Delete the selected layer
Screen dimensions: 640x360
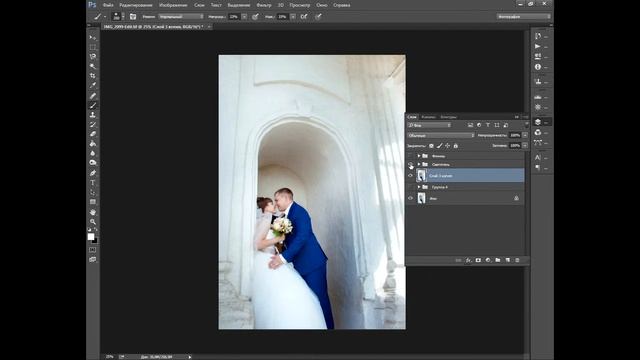[x=517, y=260]
